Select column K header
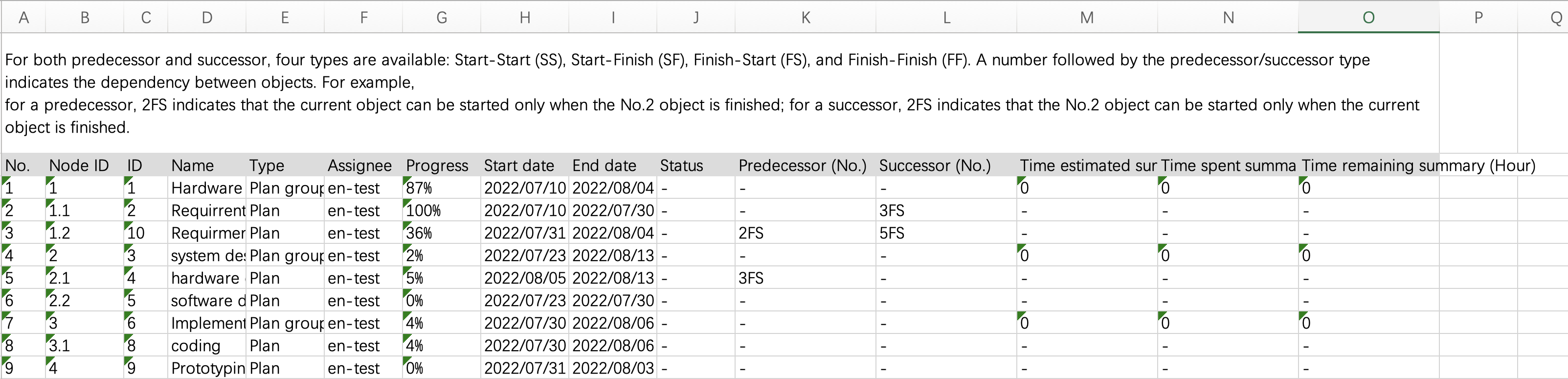 [806, 17]
